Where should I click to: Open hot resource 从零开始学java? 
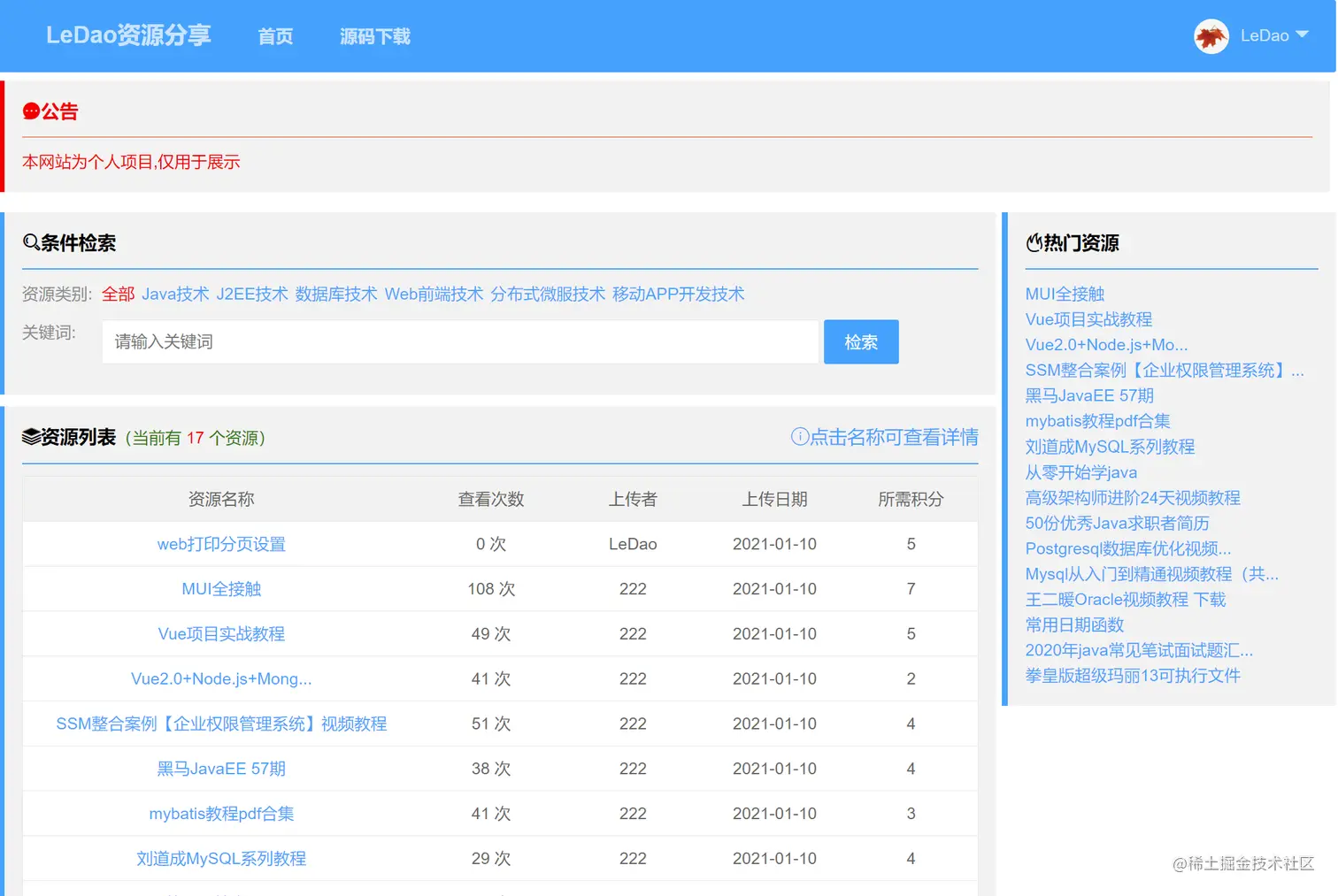tap(1081, 472)
